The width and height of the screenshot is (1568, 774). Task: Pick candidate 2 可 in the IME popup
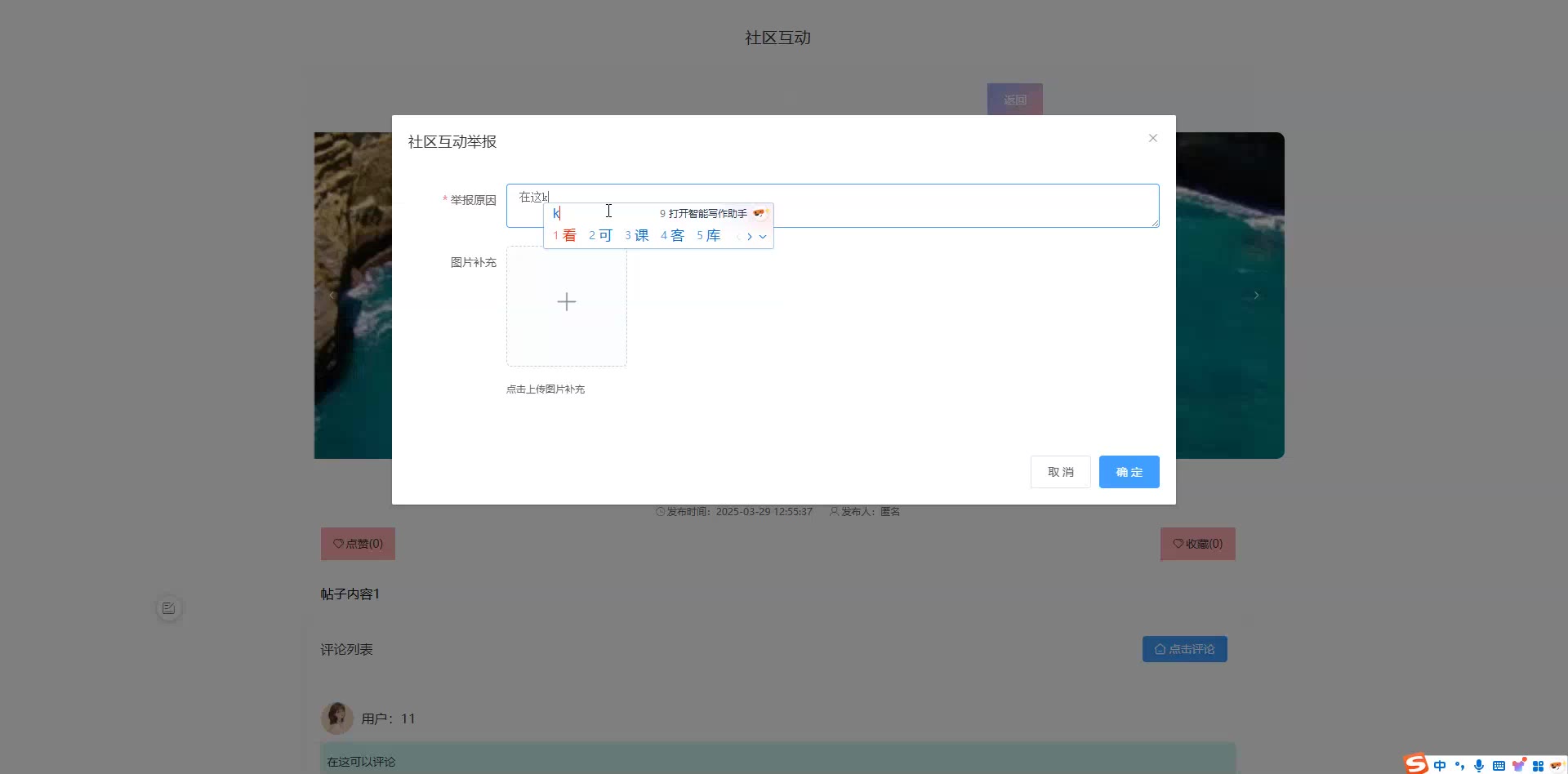(x=600, y=236)
